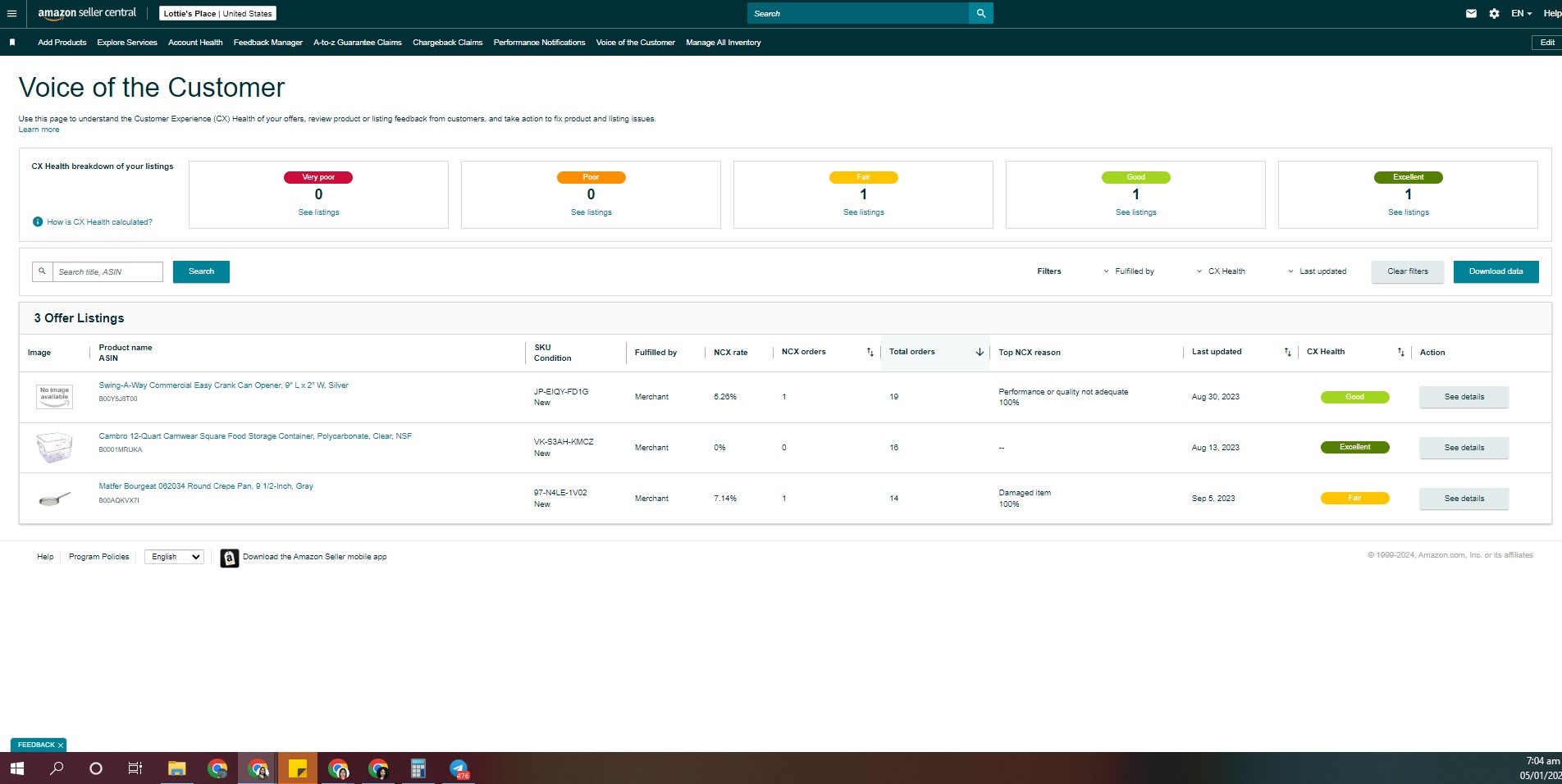Open Sticky Notes from the taskbar
Screen dimensions: 1562x784
(x=298, y=768)
